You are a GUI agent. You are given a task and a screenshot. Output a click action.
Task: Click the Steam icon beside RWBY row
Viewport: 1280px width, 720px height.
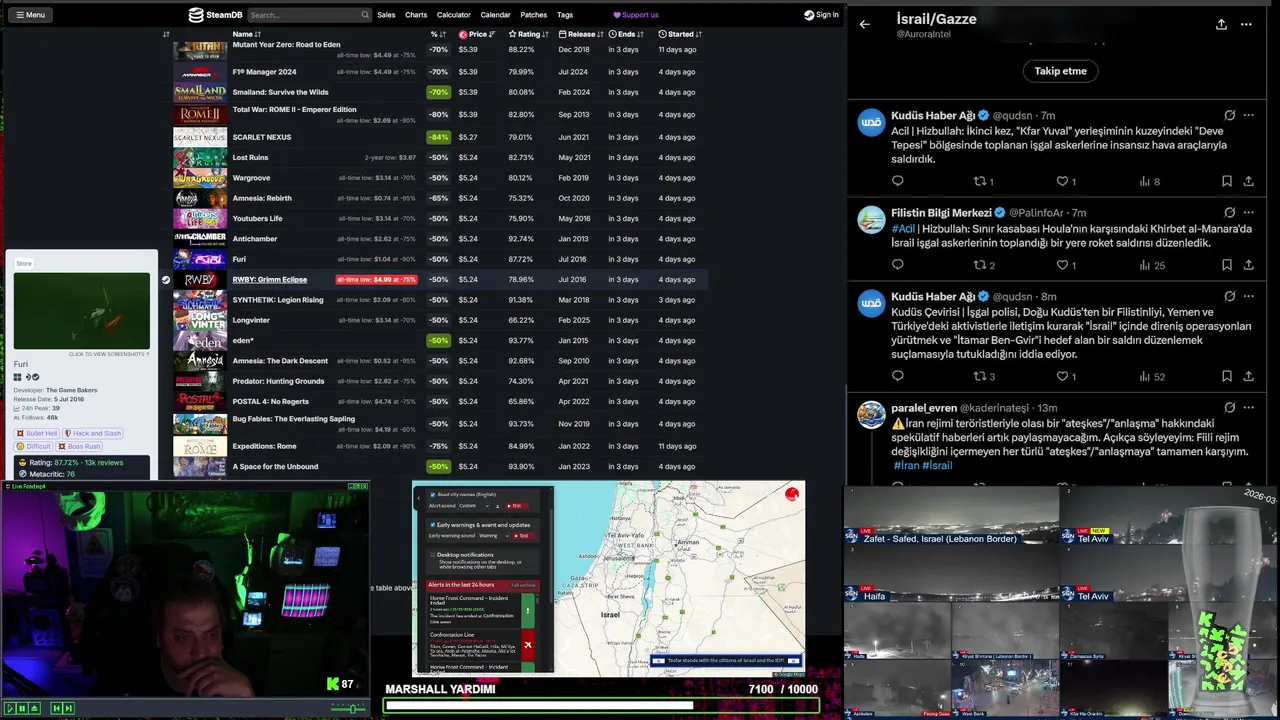166,280
